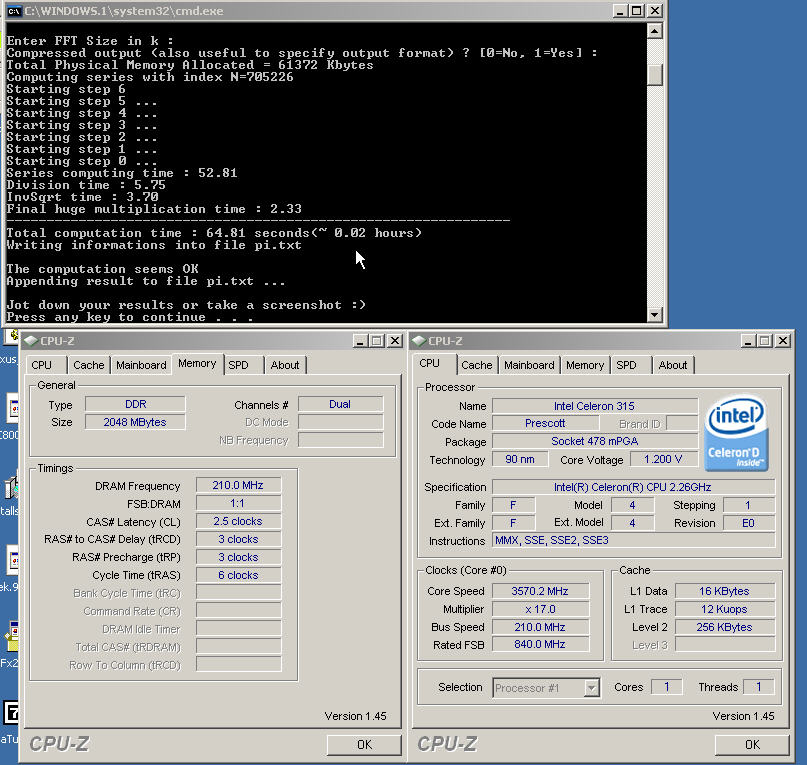The image size is (807, 765).
Task: Click the Instructions field MMX, SSE, SSE2, SSE3
Action: coord(634,541)
